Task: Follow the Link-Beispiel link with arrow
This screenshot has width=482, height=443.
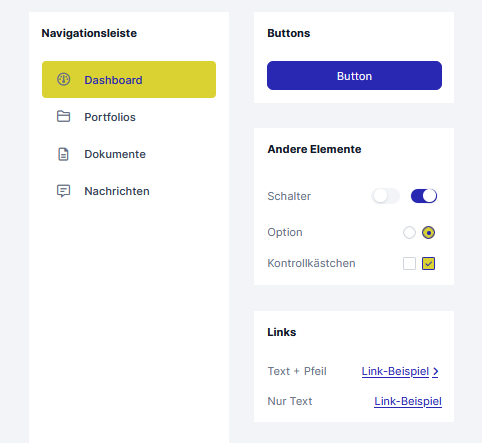Action: tap(400, 371)
